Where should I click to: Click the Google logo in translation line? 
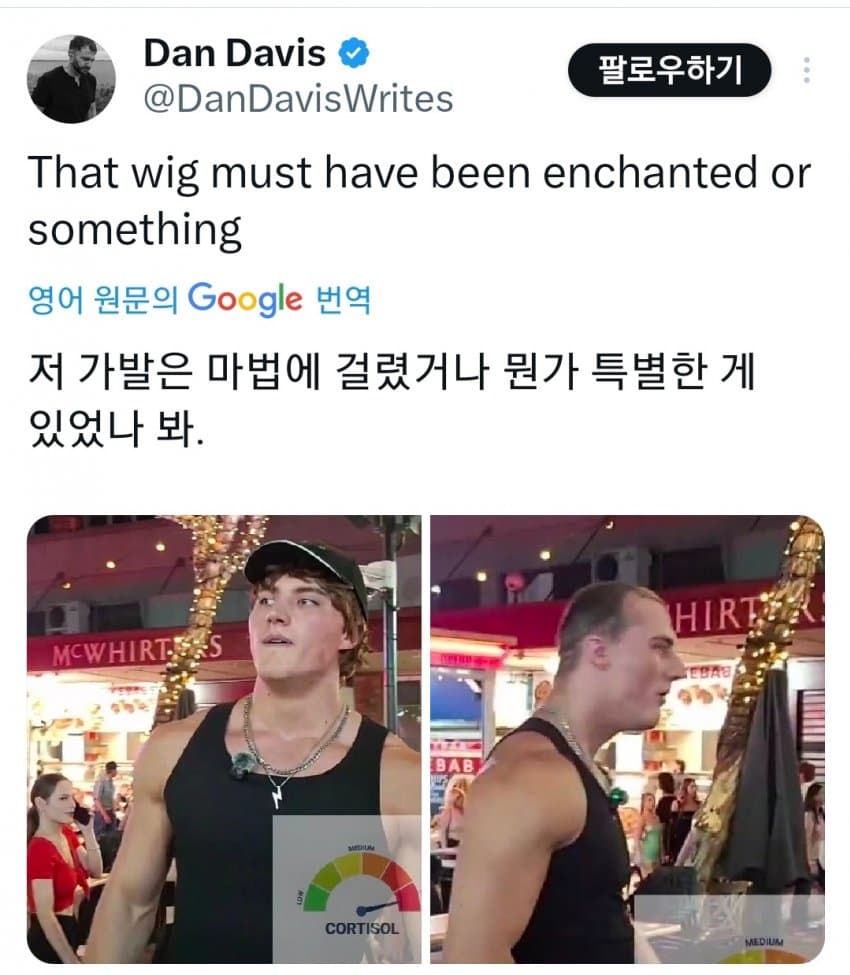tap(245, 299)
